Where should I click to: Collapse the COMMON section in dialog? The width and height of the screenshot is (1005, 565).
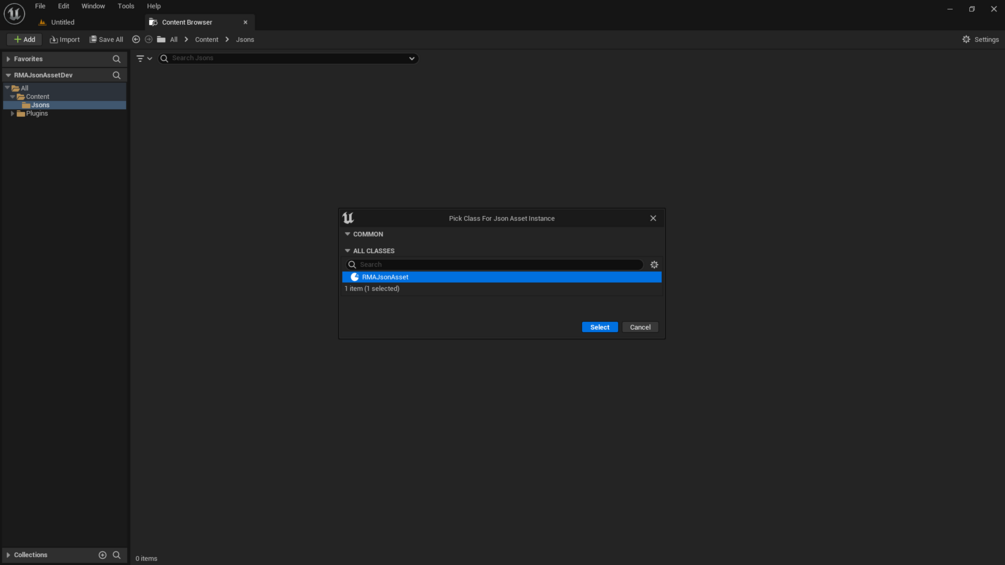coord(347,234)
